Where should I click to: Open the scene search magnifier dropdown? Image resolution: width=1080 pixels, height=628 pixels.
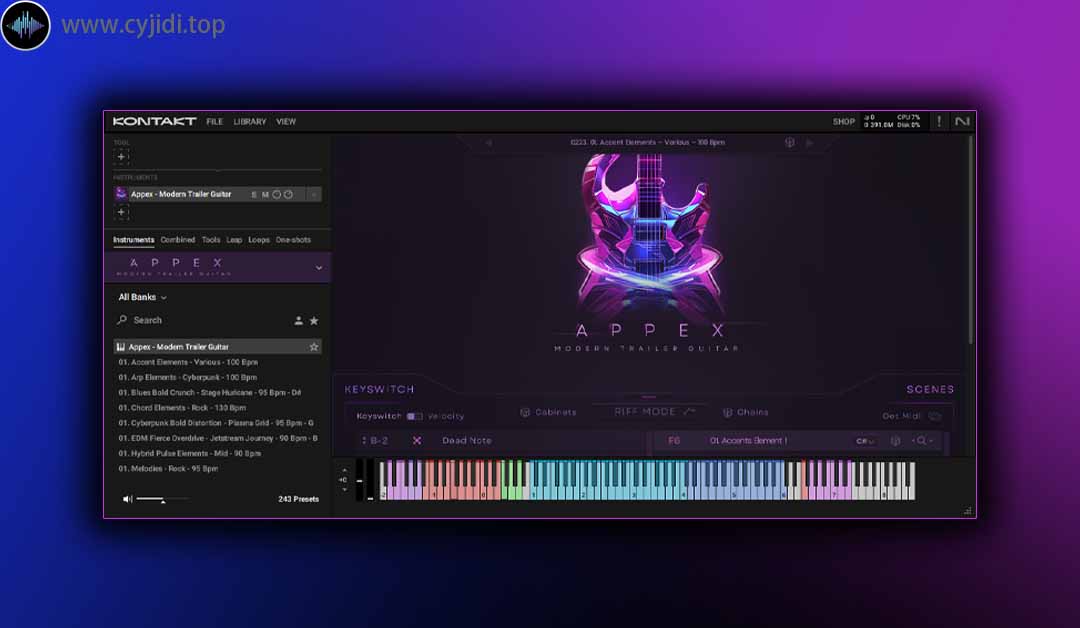click(x=922, y=441)
